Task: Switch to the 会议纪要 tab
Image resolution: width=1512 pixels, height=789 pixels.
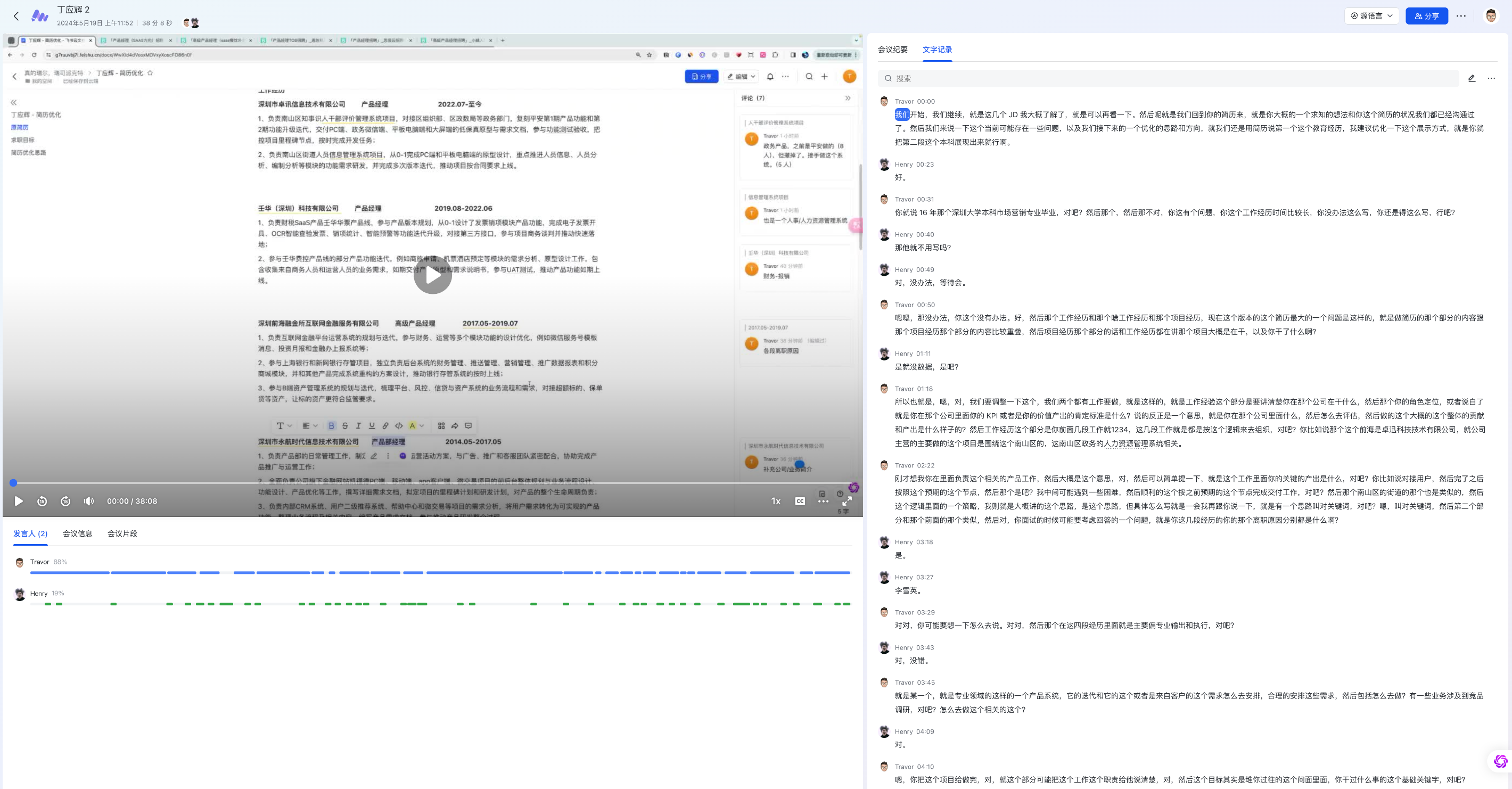Action: 892,50
